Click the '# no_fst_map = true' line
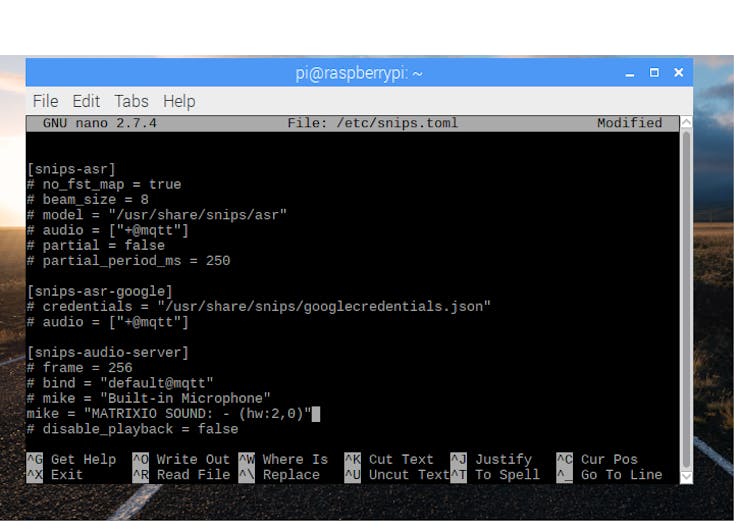This screenshot has height=529, width=740. [x=104, y=184]
